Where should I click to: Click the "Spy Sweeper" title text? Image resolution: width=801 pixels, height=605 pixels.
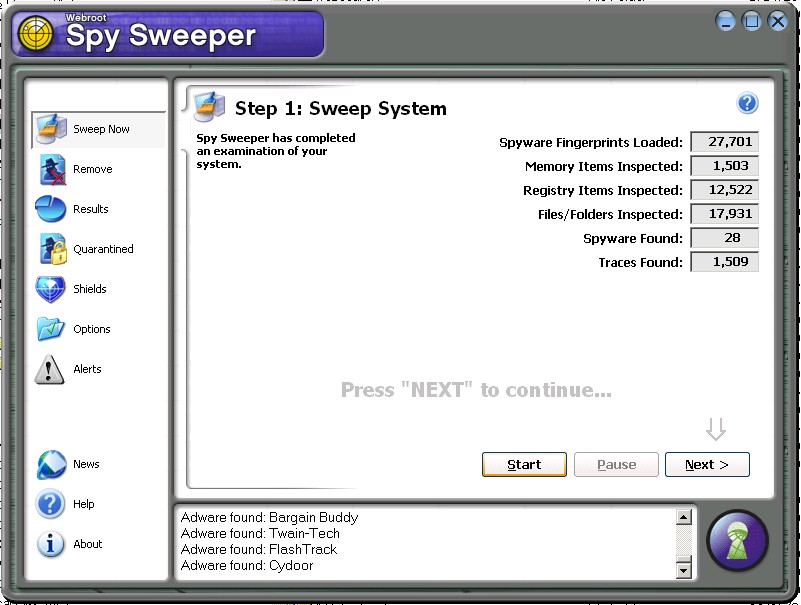(x=161, y=36)
